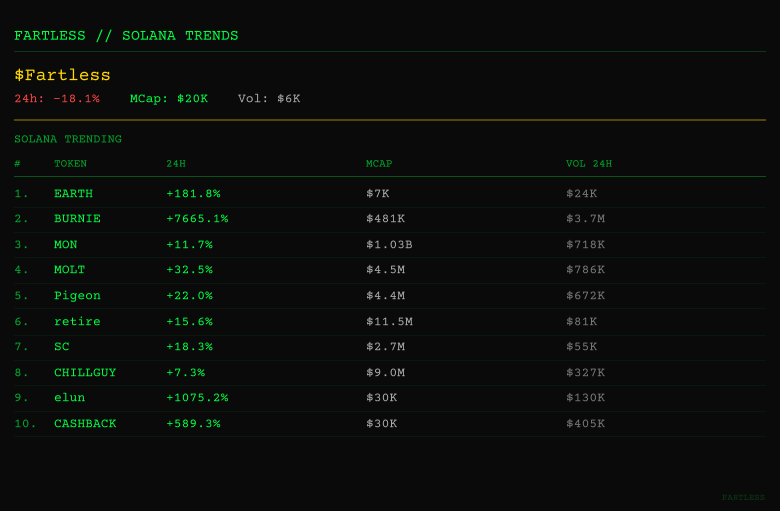Click MON's +11.7% change
This screenshot has height=511, width=780.
[189, 244]
